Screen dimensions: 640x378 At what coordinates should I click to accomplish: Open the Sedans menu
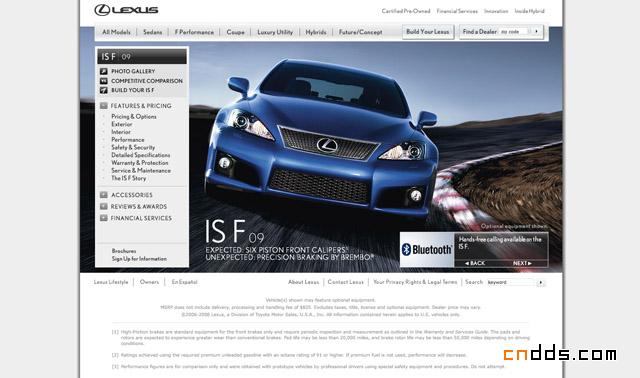pos(153,32)
